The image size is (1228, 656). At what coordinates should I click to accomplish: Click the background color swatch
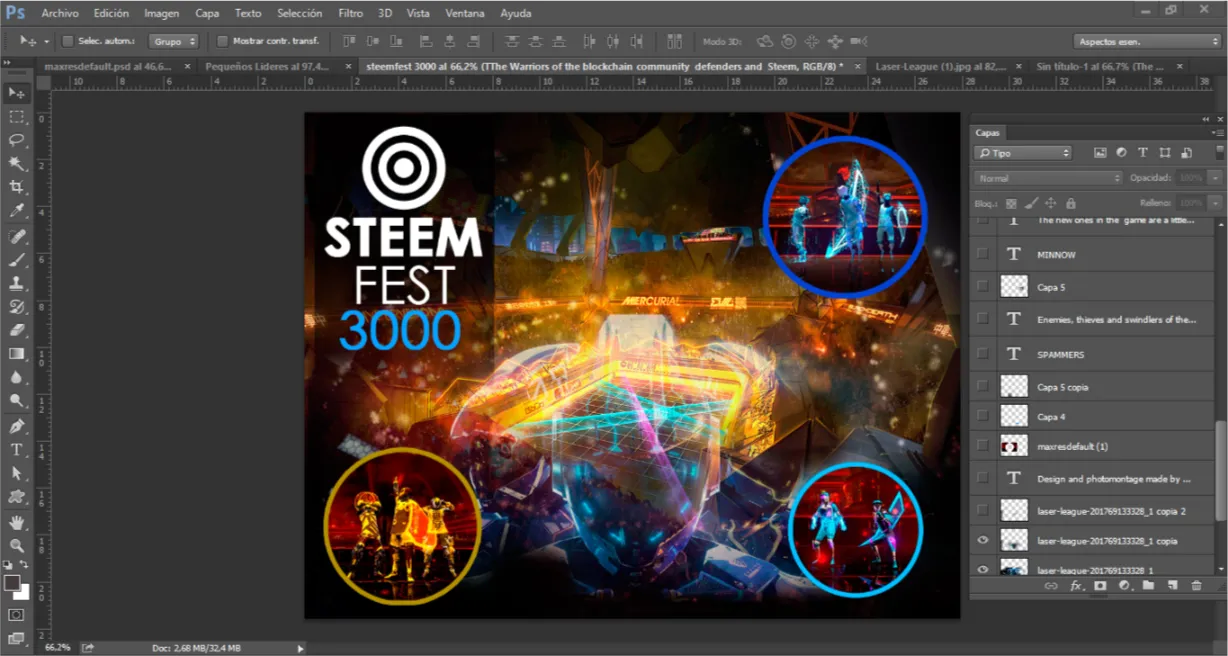pyautogui.click(x=23, y=593)
